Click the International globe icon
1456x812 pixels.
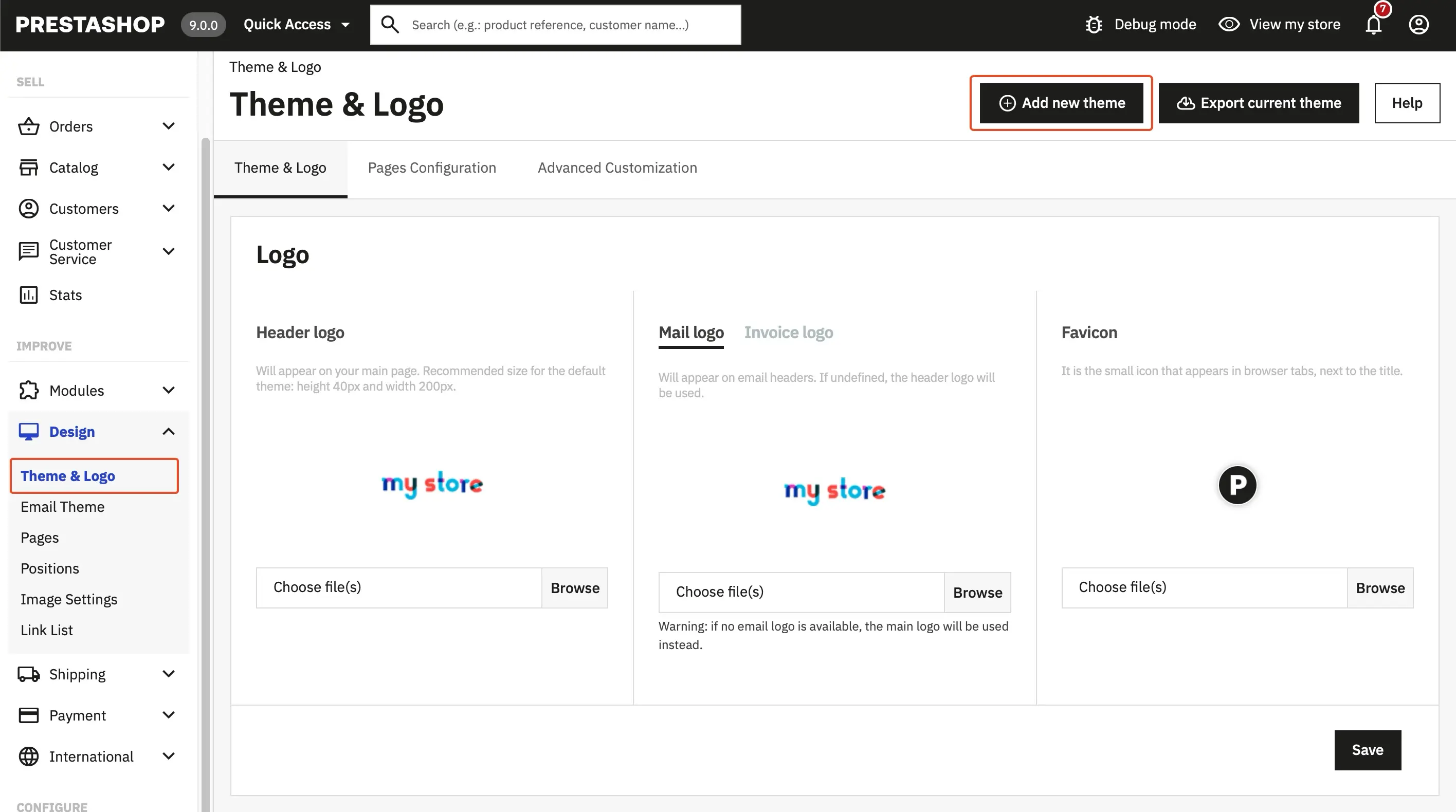(x=29, y=756)
